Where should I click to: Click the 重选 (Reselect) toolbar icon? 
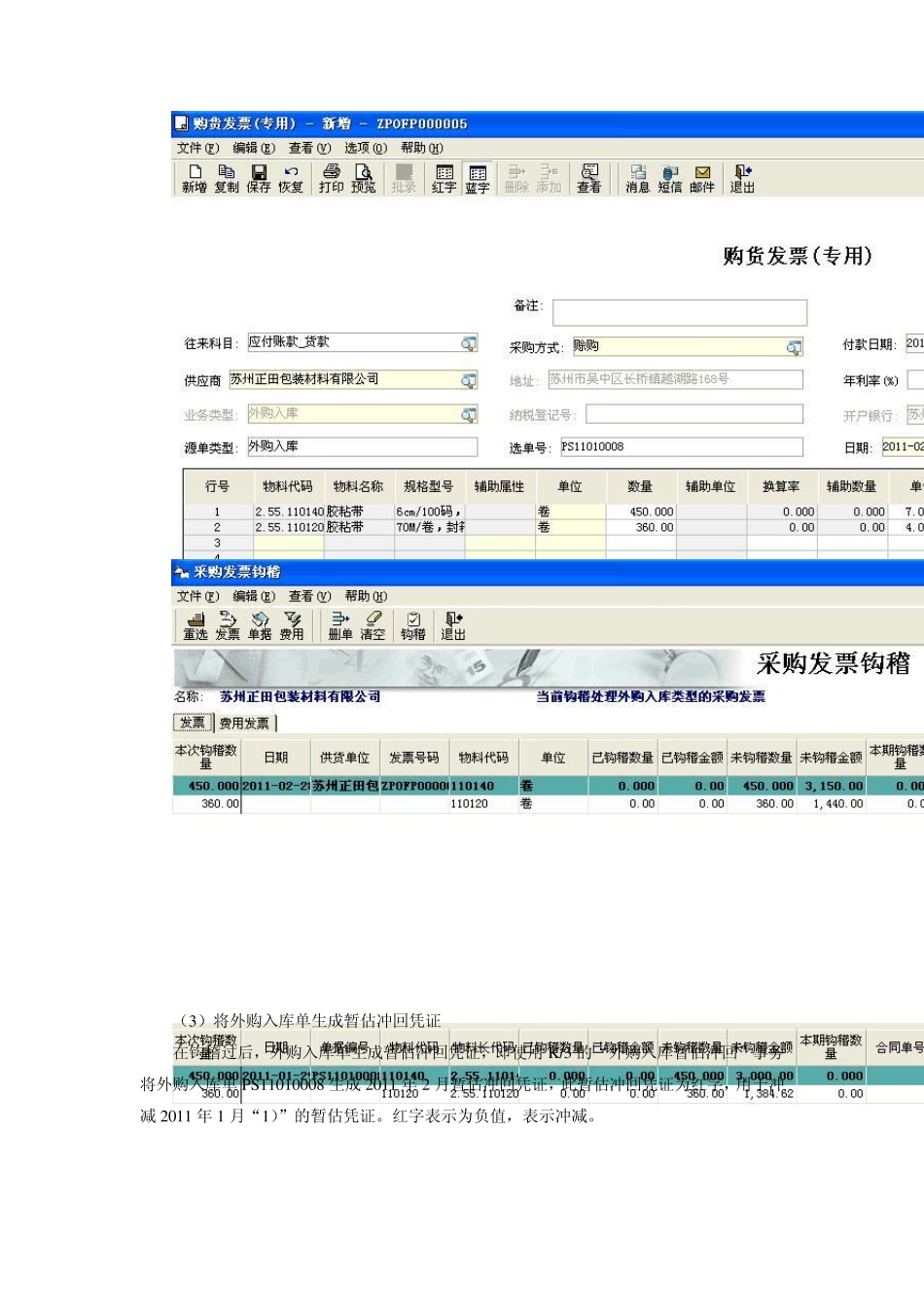(195, 625)
